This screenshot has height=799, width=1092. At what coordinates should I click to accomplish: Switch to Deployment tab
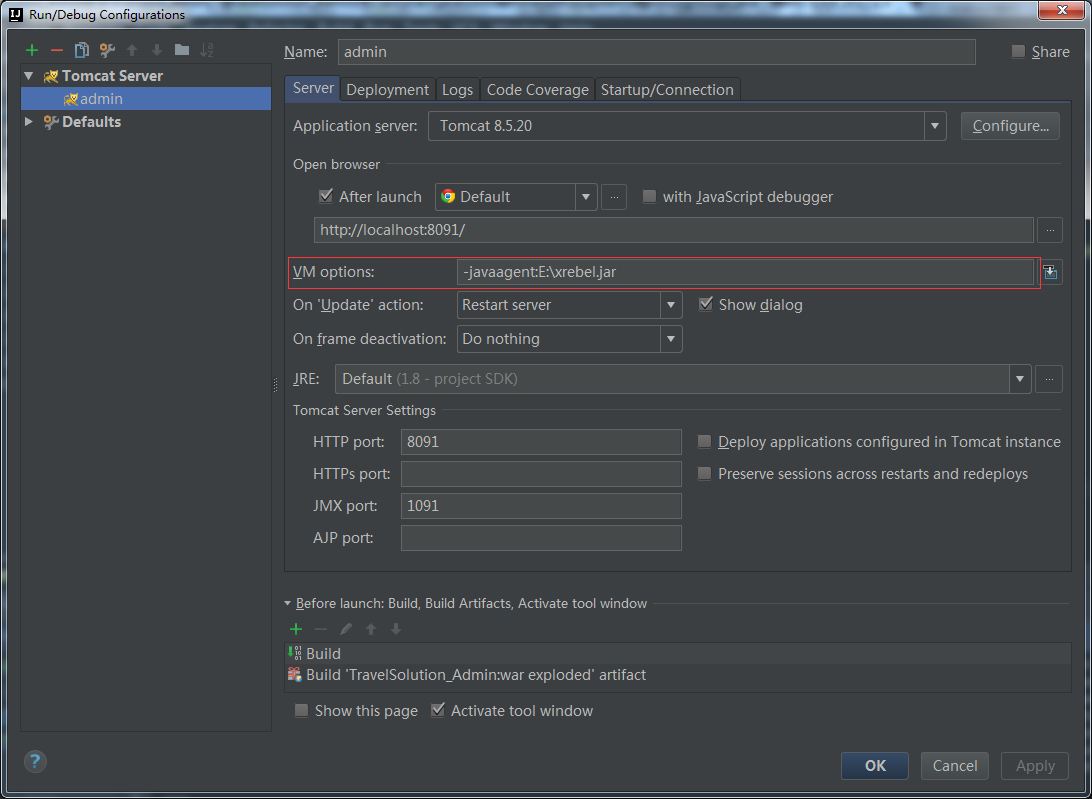point(387,90)
